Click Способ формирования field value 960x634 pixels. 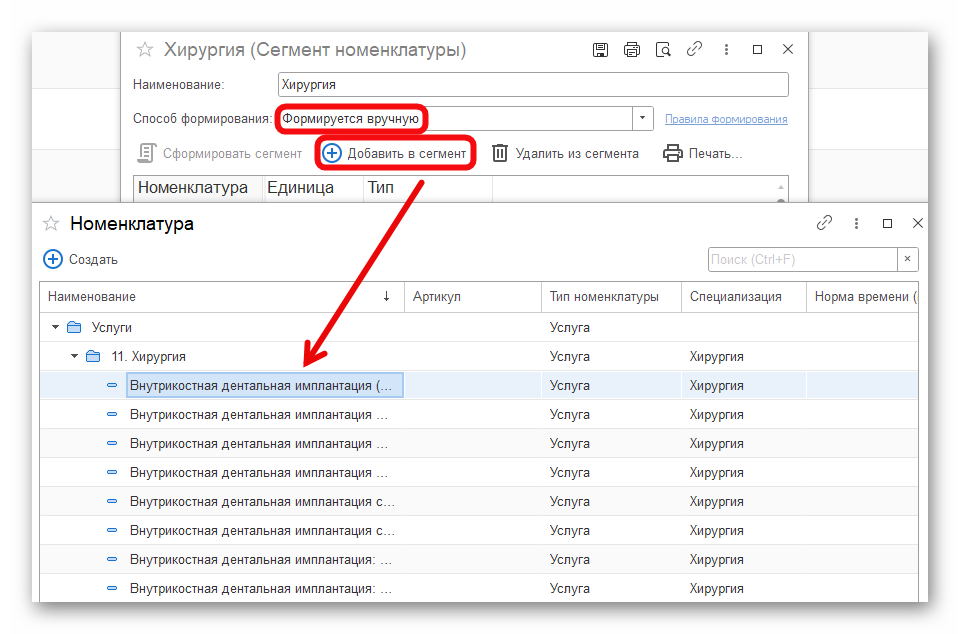(454, 119)
